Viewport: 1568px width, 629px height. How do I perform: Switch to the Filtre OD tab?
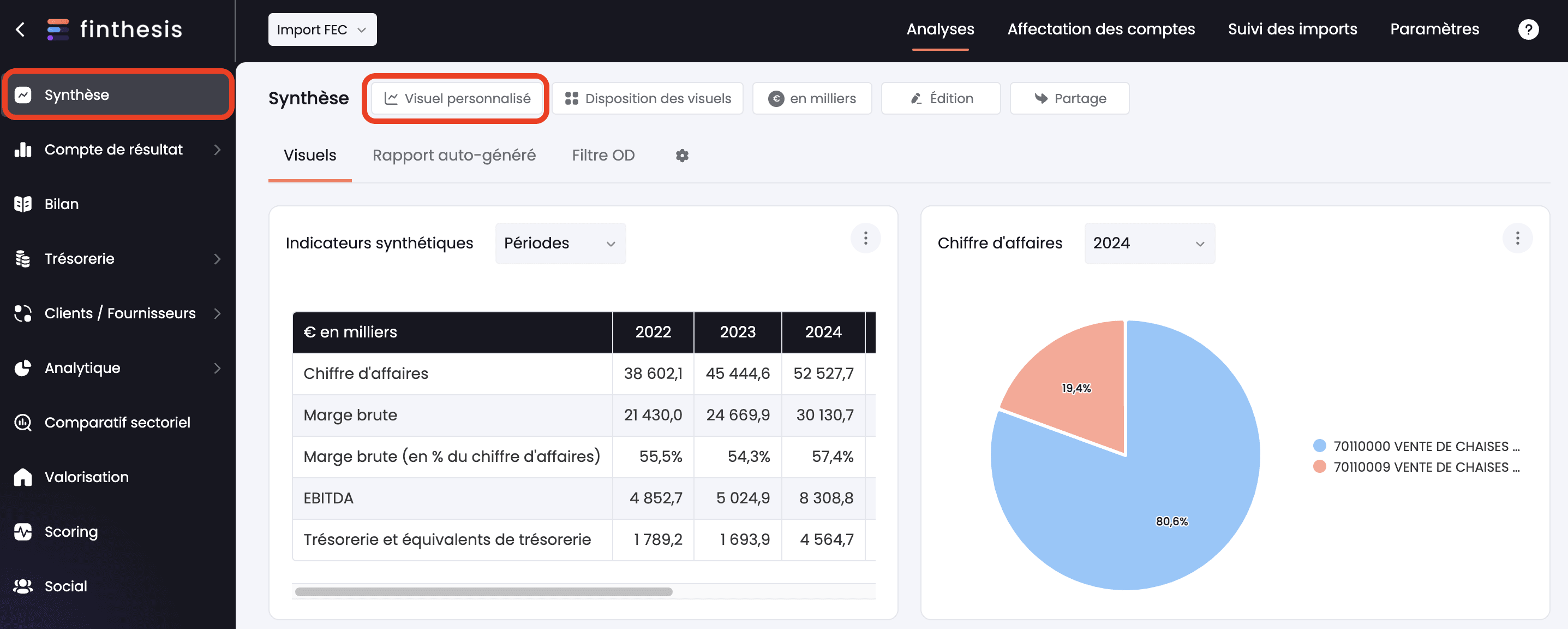point(603,156)
